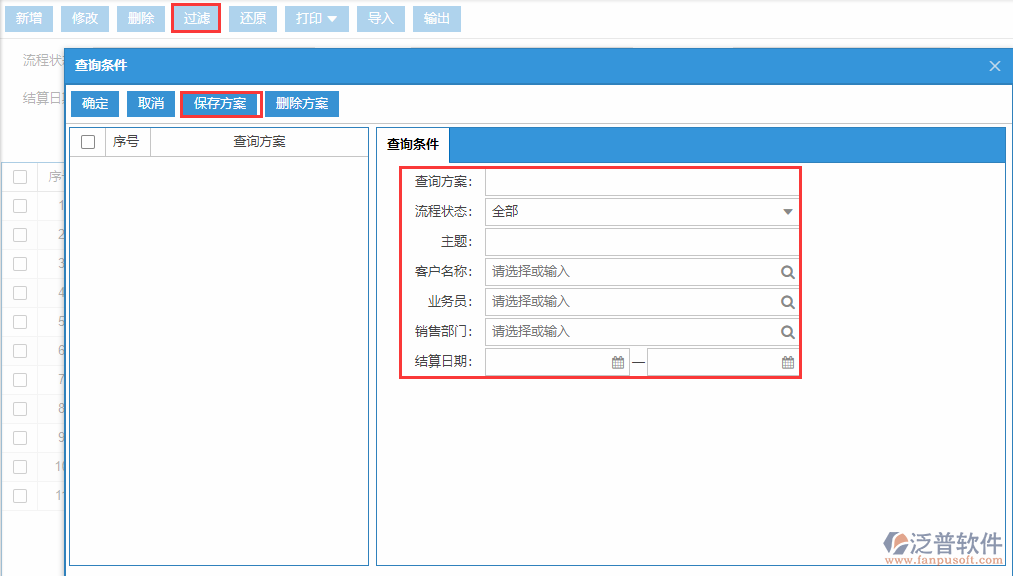
Task: Open the salesperson lookup magnifier
Action: [787, 301]
